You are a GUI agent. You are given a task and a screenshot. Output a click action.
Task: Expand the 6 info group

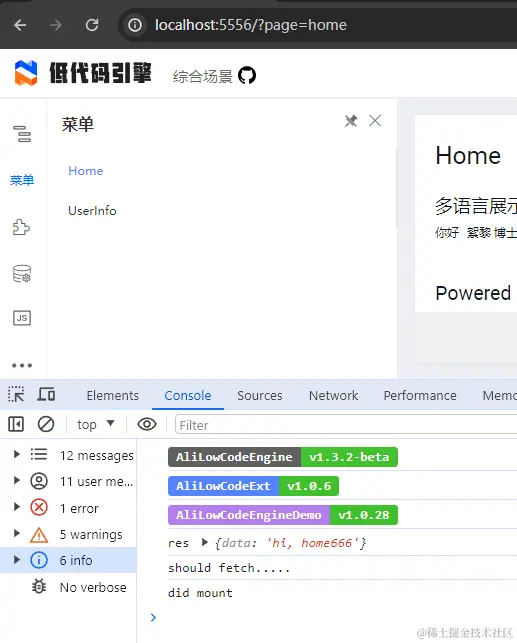(17, 560)
